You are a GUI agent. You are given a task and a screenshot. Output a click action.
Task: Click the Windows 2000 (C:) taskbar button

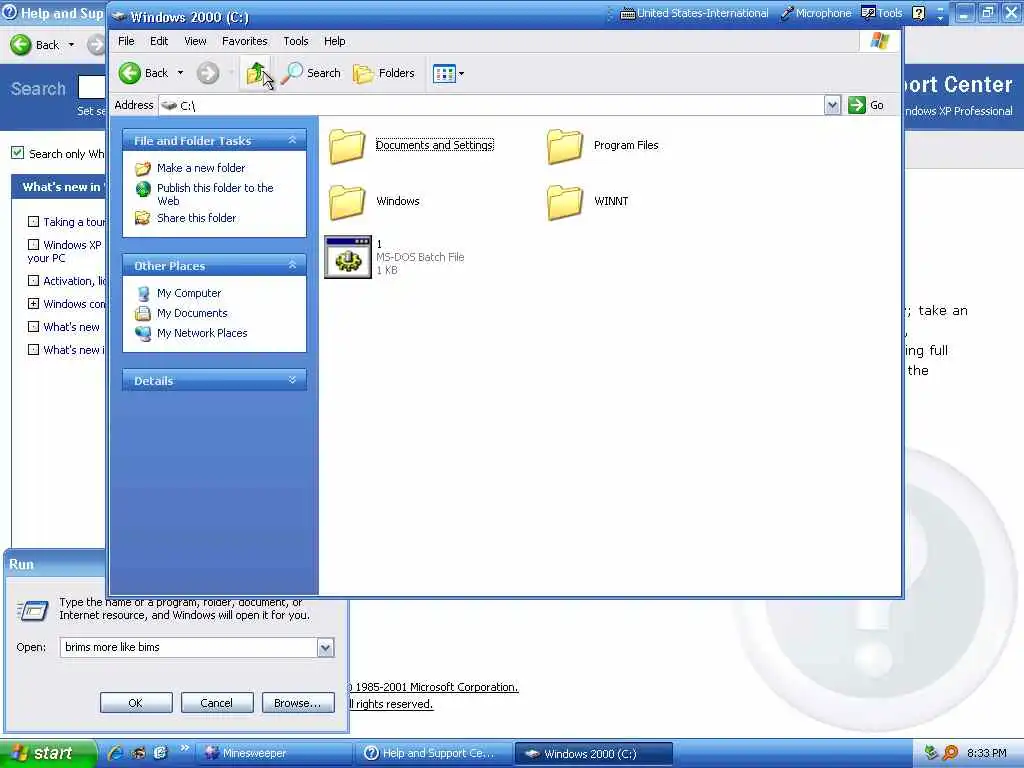pyautogui.click(x=594, y=753)
